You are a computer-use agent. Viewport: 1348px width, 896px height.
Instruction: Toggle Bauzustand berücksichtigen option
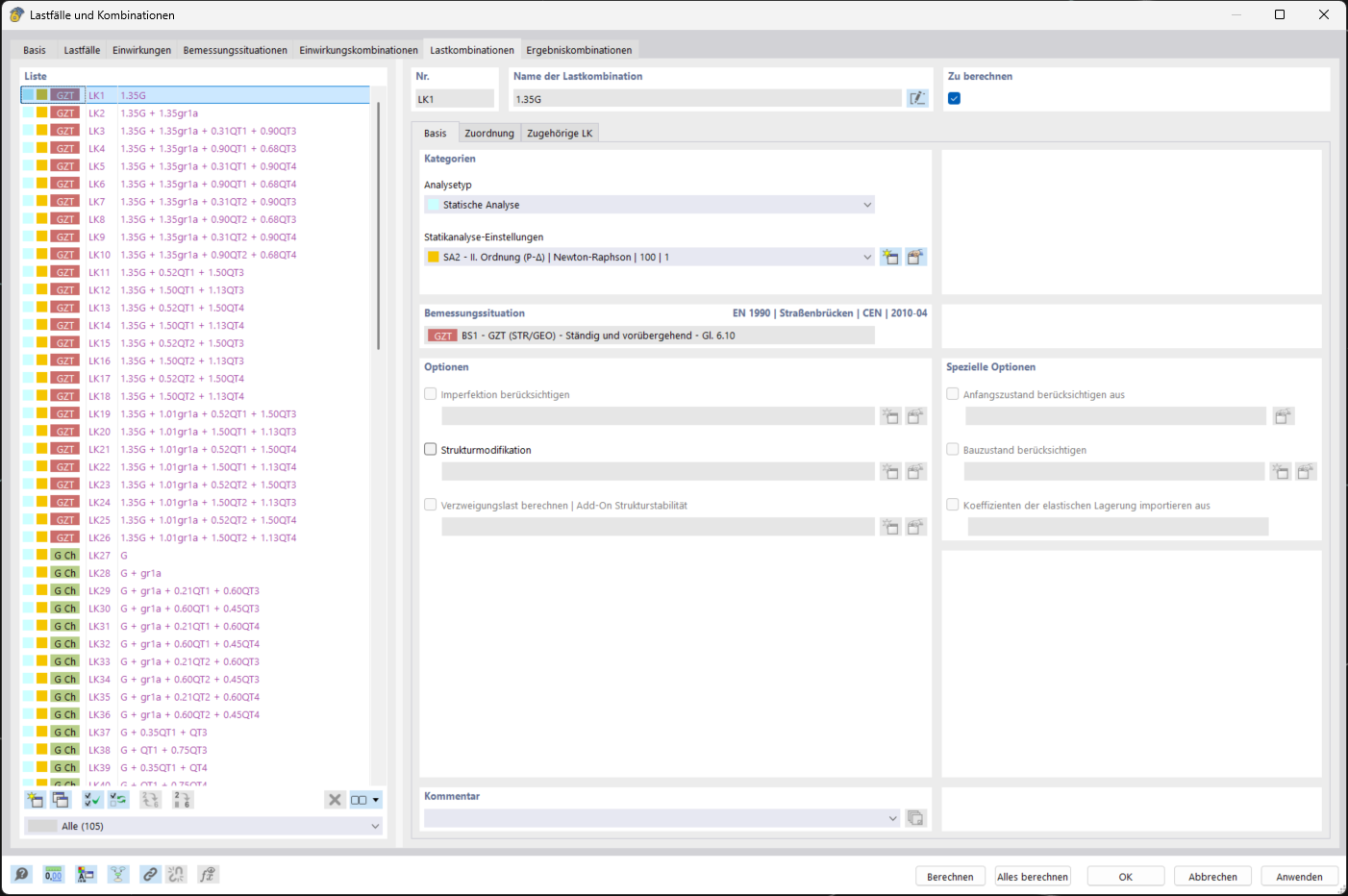pyautogui.click(x=953, y=449)
